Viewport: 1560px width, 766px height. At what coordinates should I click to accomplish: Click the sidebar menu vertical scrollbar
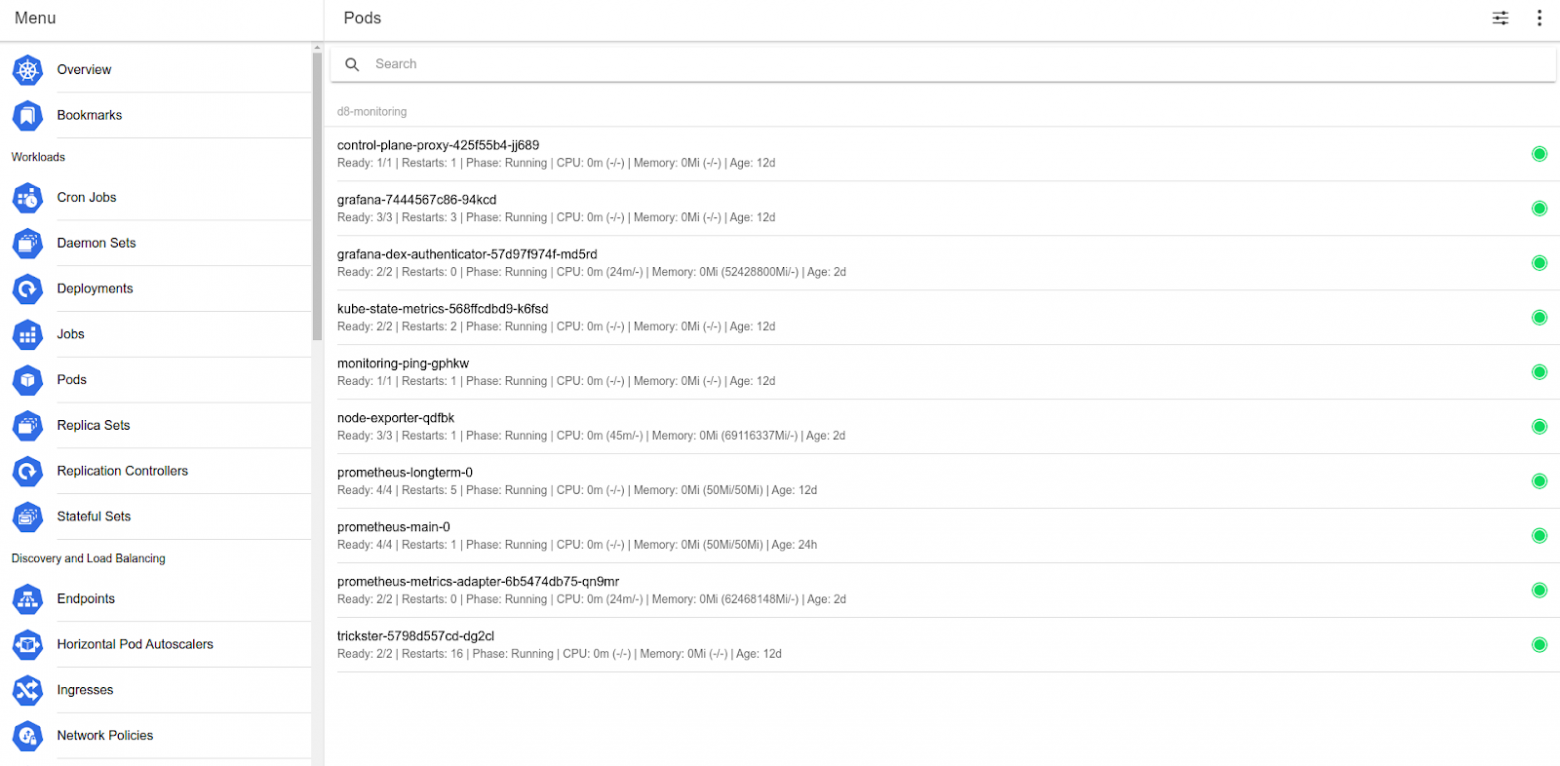(x=317, y=200)
